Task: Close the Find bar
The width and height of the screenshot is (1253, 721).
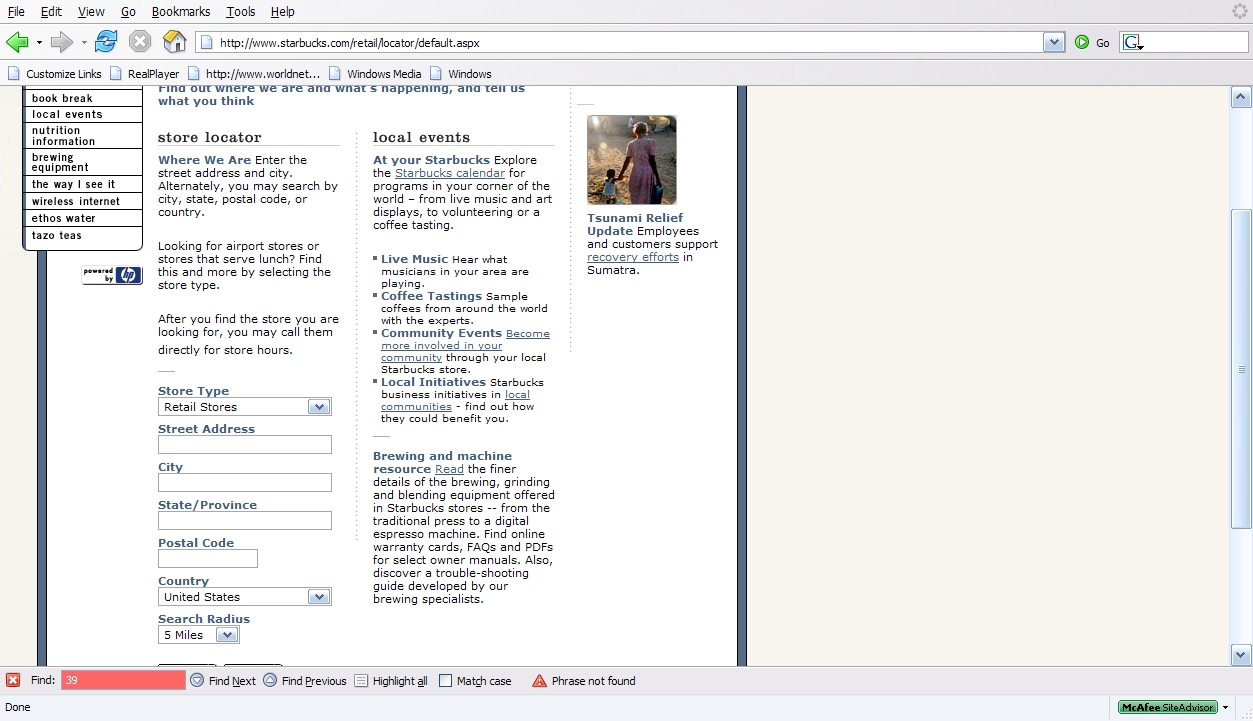Action: pyautogui.click(x=13, y=681)
